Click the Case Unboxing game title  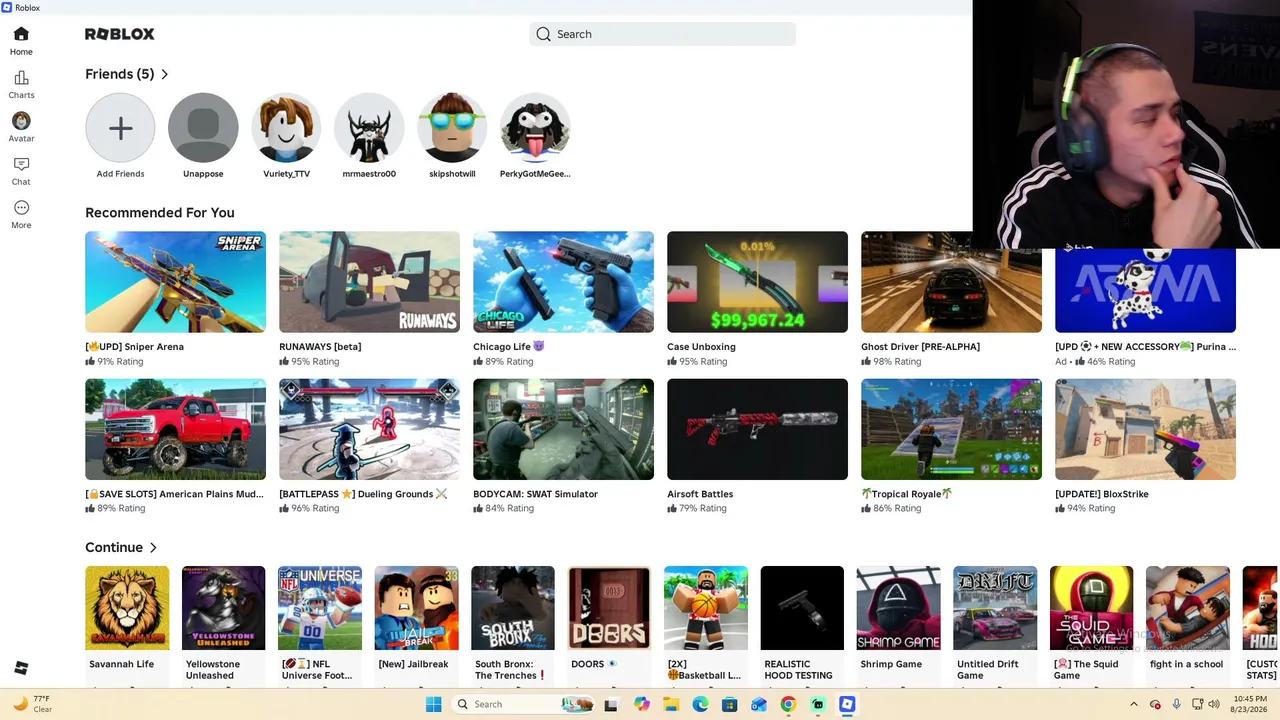coord(701,347)
